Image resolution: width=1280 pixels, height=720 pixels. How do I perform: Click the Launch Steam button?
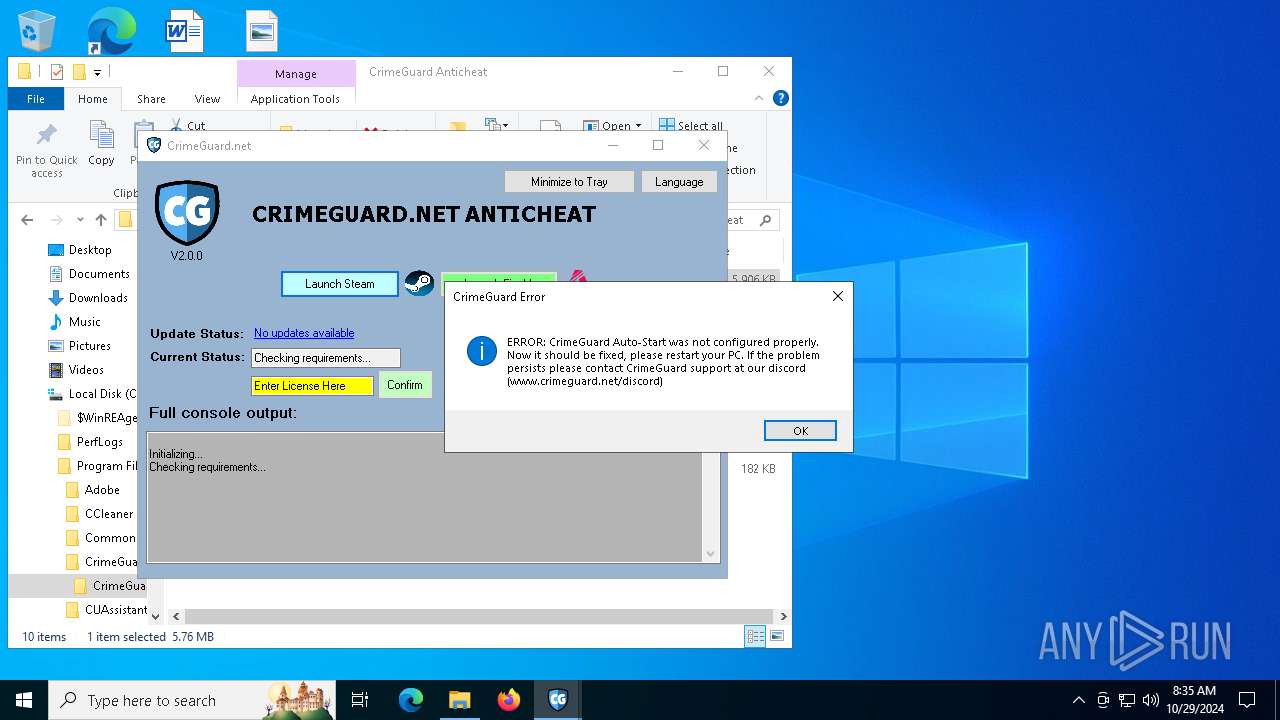pos(340,284)
